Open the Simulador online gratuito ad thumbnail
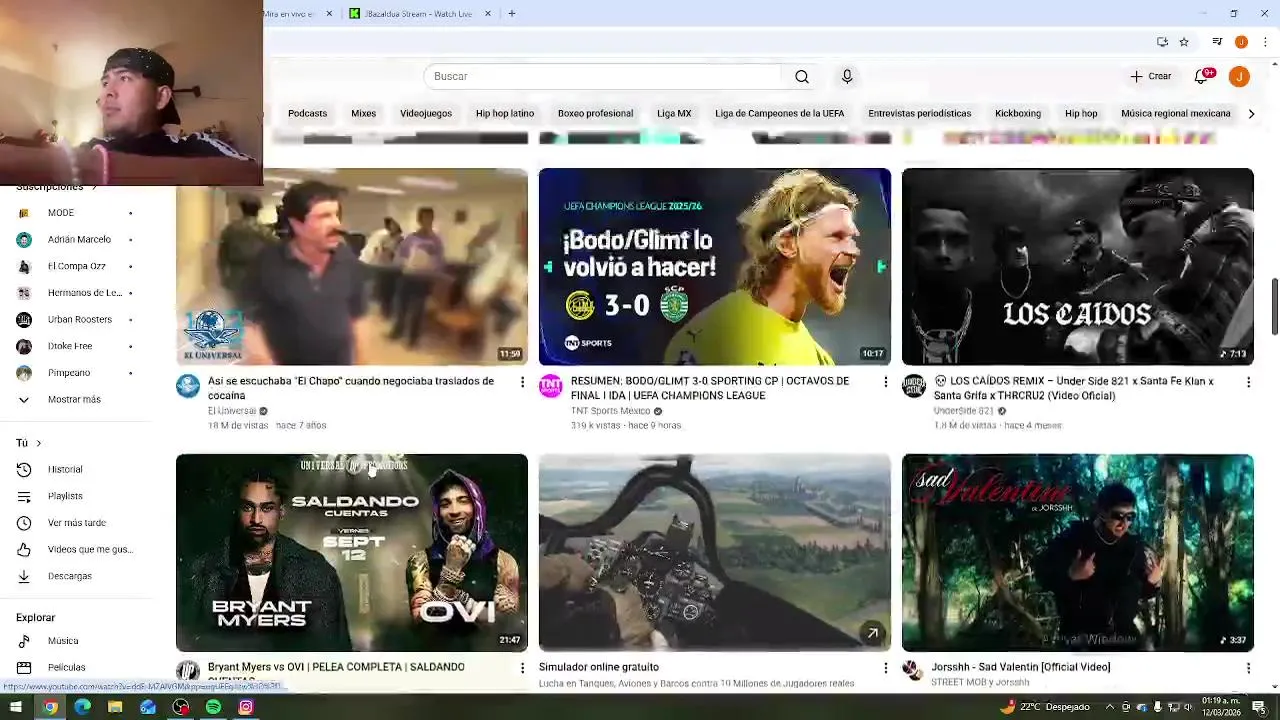 pyautogui.click(x=715, y=553)
